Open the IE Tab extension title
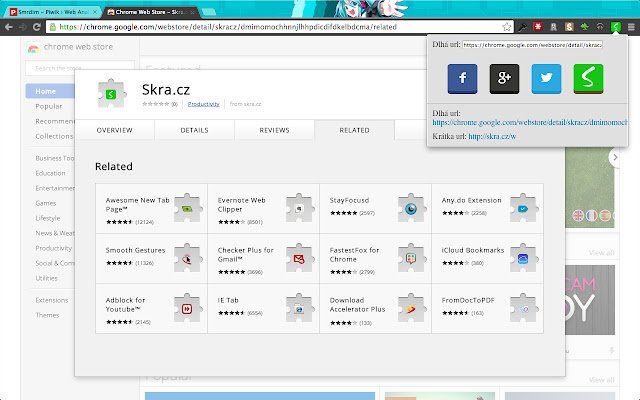Image resolution: width=640 pixels, height=400 pixels. click(x=228, y=300)
